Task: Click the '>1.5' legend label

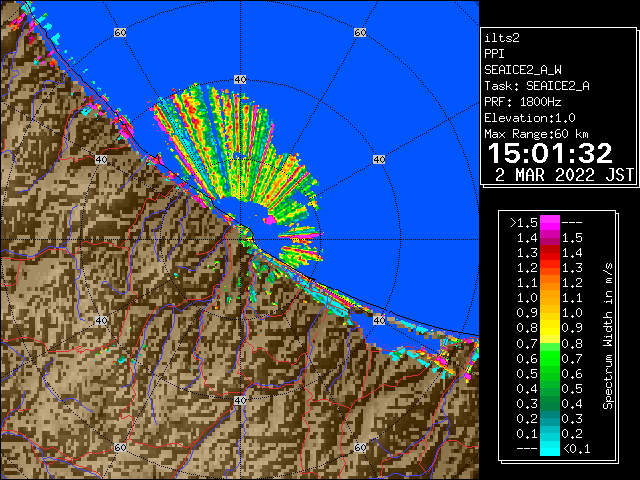Action: (x=524, y=223)
